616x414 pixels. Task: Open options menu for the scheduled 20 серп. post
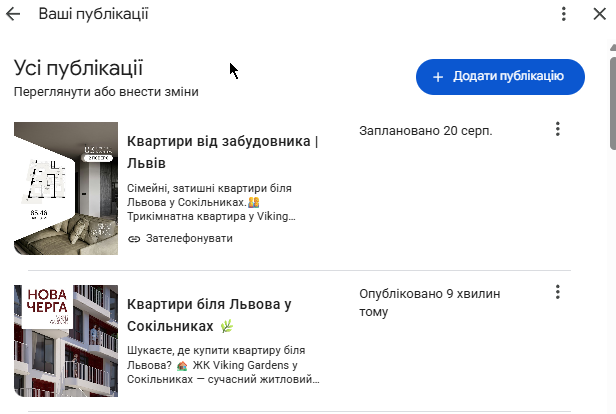tap(557, 129)
